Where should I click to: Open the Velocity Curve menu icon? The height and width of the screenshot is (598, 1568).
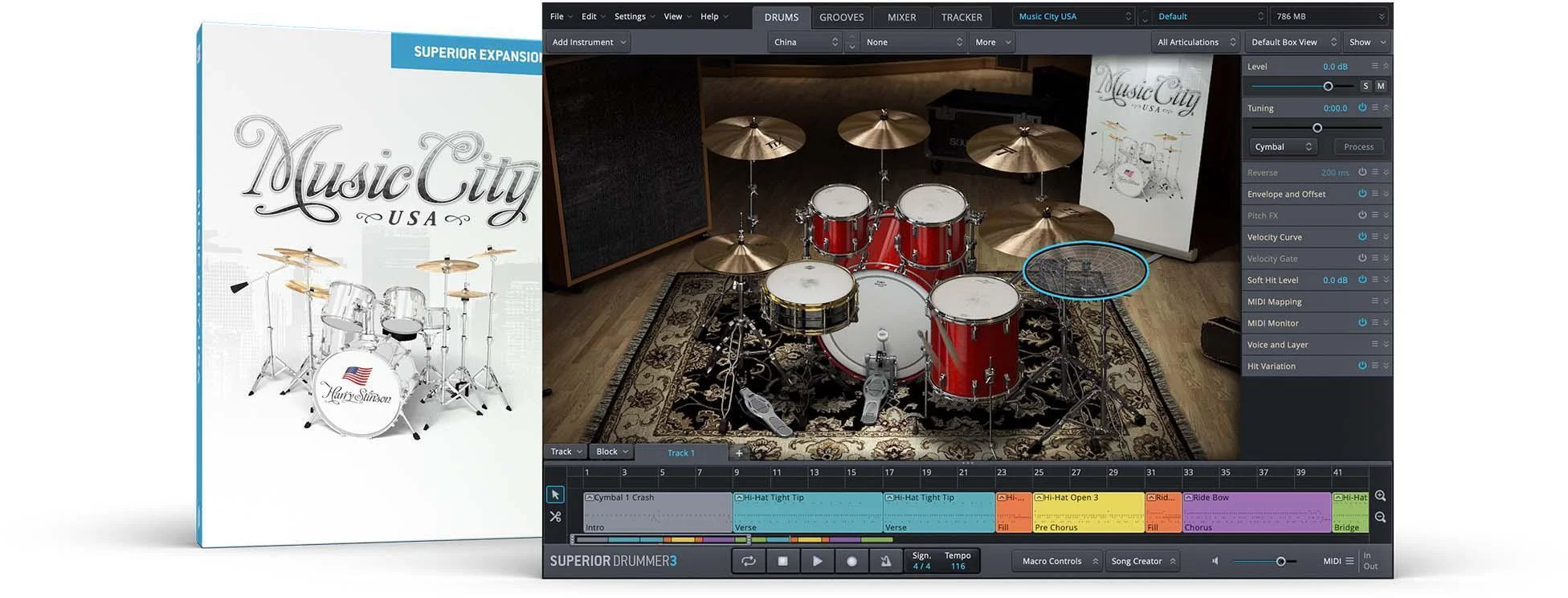point(1374,236)
